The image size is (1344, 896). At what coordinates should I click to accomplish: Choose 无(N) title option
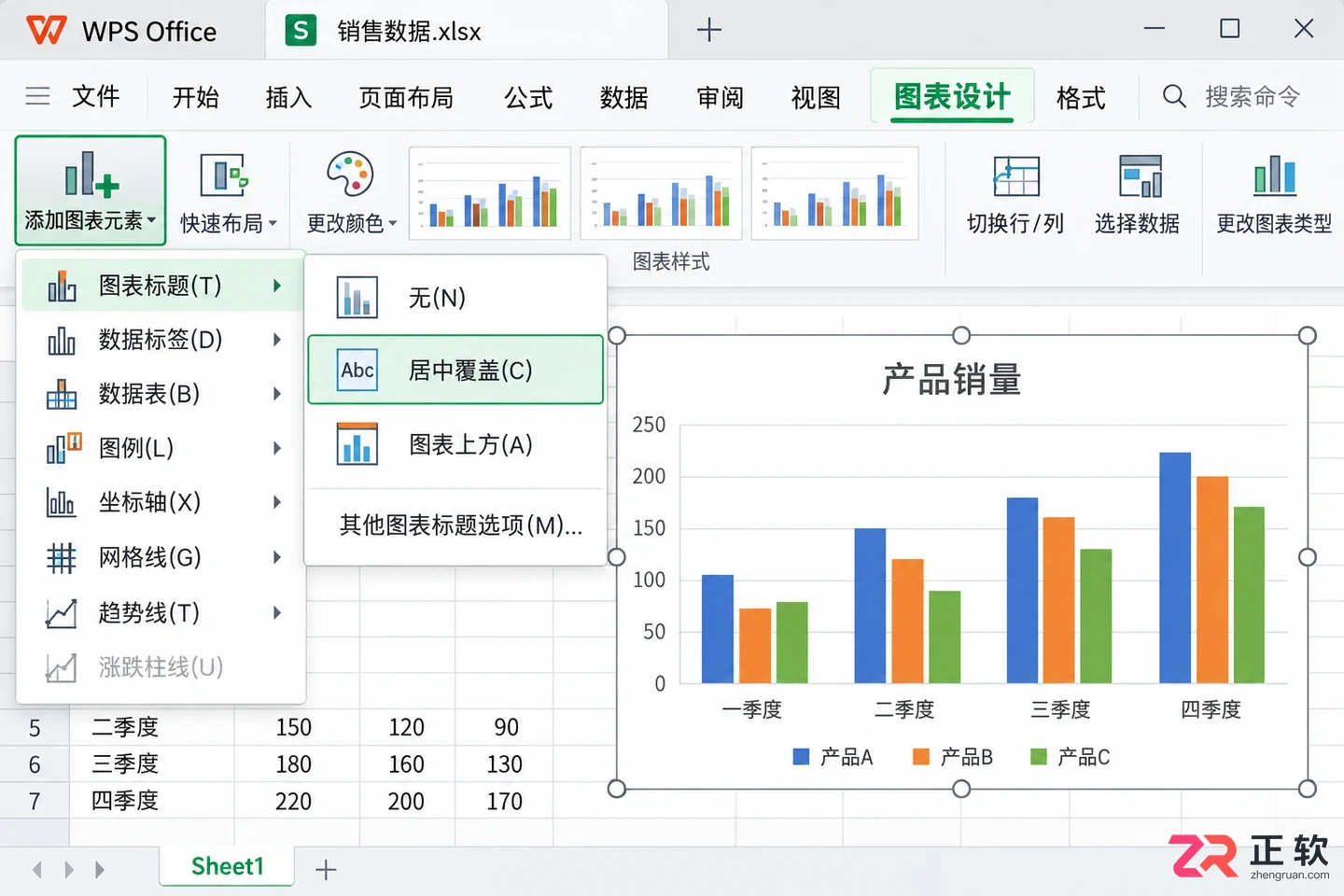pyautogui.click(x=455, y=298)
